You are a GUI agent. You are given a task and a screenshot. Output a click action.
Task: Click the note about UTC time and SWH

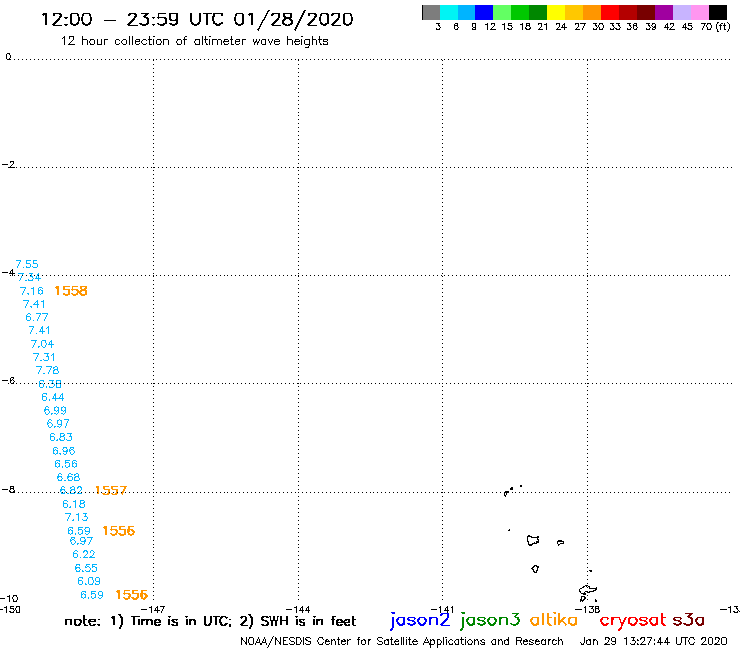point(210,621)
